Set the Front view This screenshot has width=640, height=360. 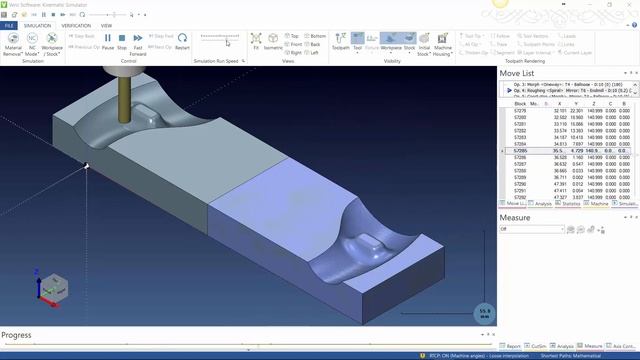293,44
